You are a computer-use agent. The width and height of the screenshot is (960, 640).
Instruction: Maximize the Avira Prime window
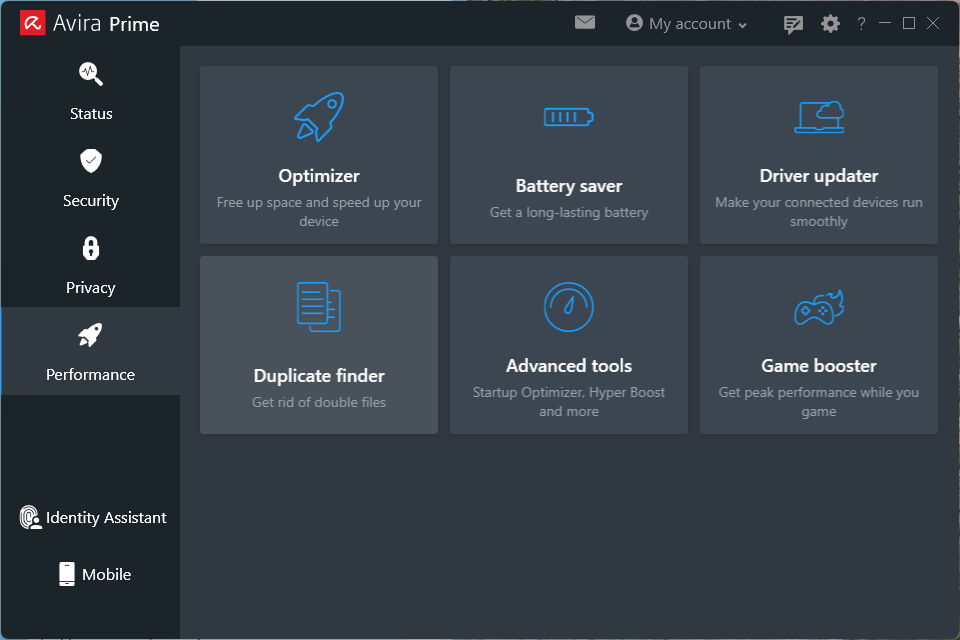909,23
